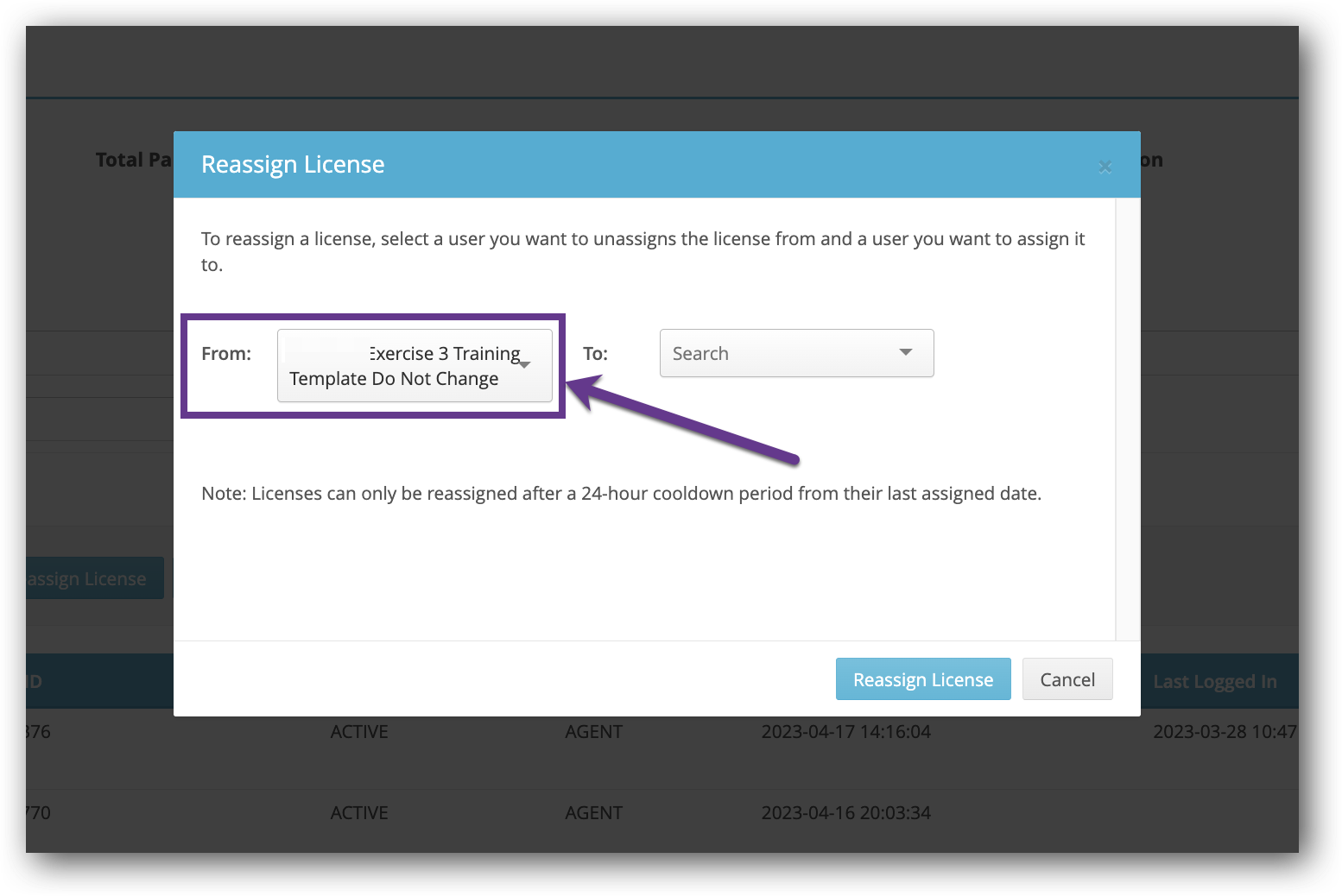Click the 24-hour cooldown note text

(621, 494)
